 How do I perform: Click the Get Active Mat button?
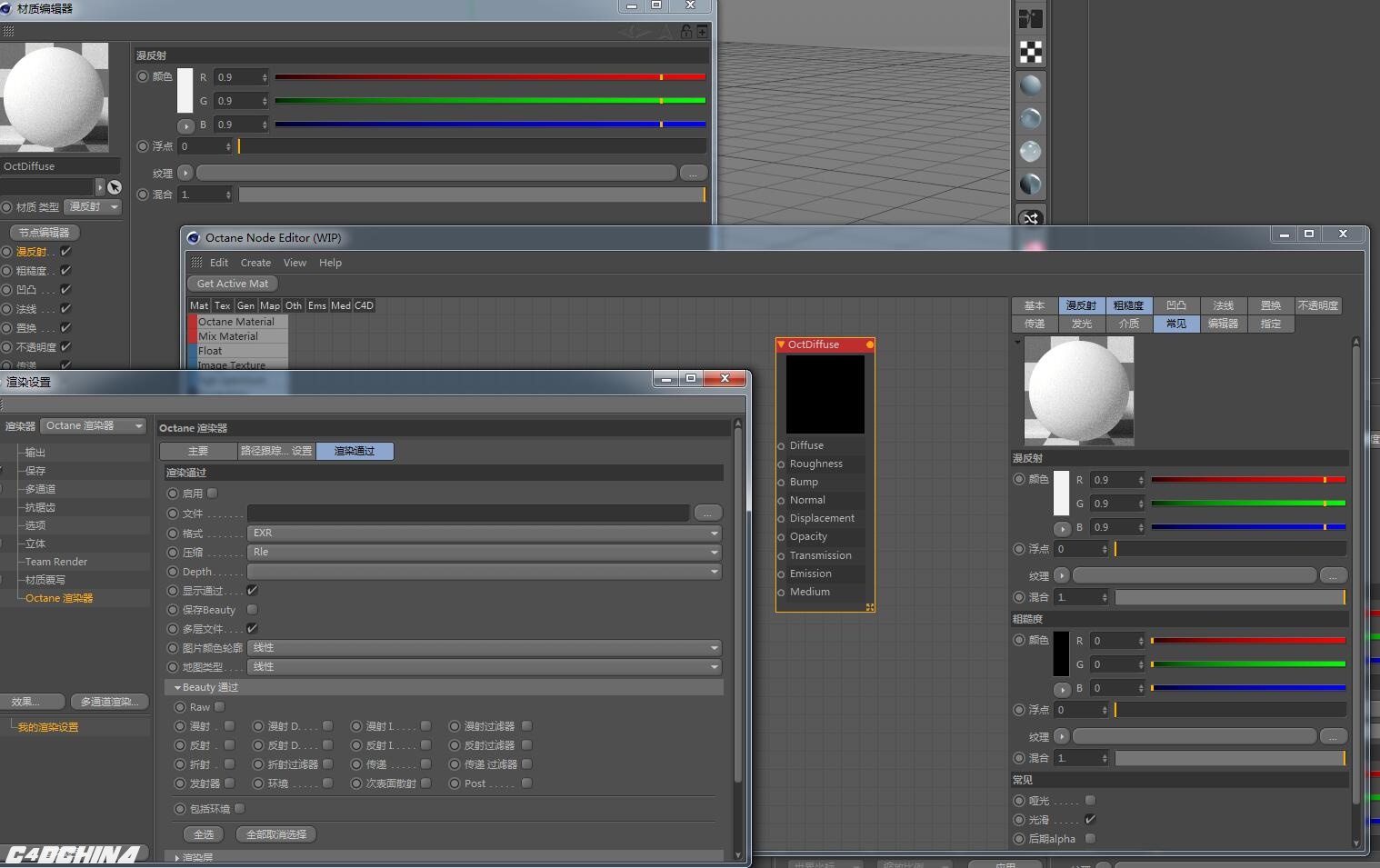point(233,284)
